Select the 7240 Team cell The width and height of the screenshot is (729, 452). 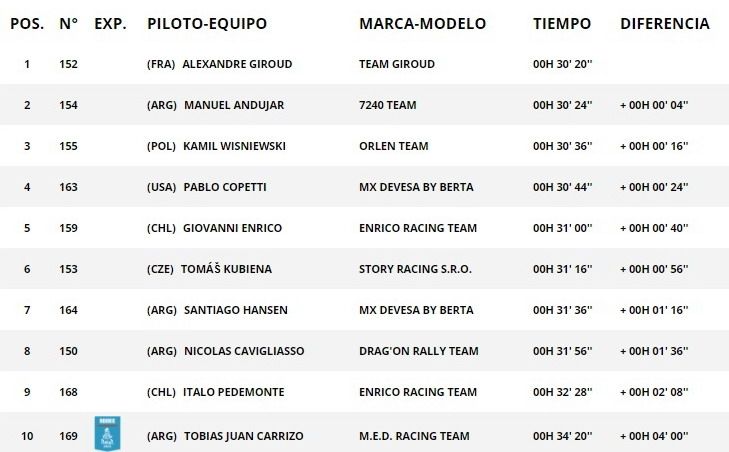387,105
